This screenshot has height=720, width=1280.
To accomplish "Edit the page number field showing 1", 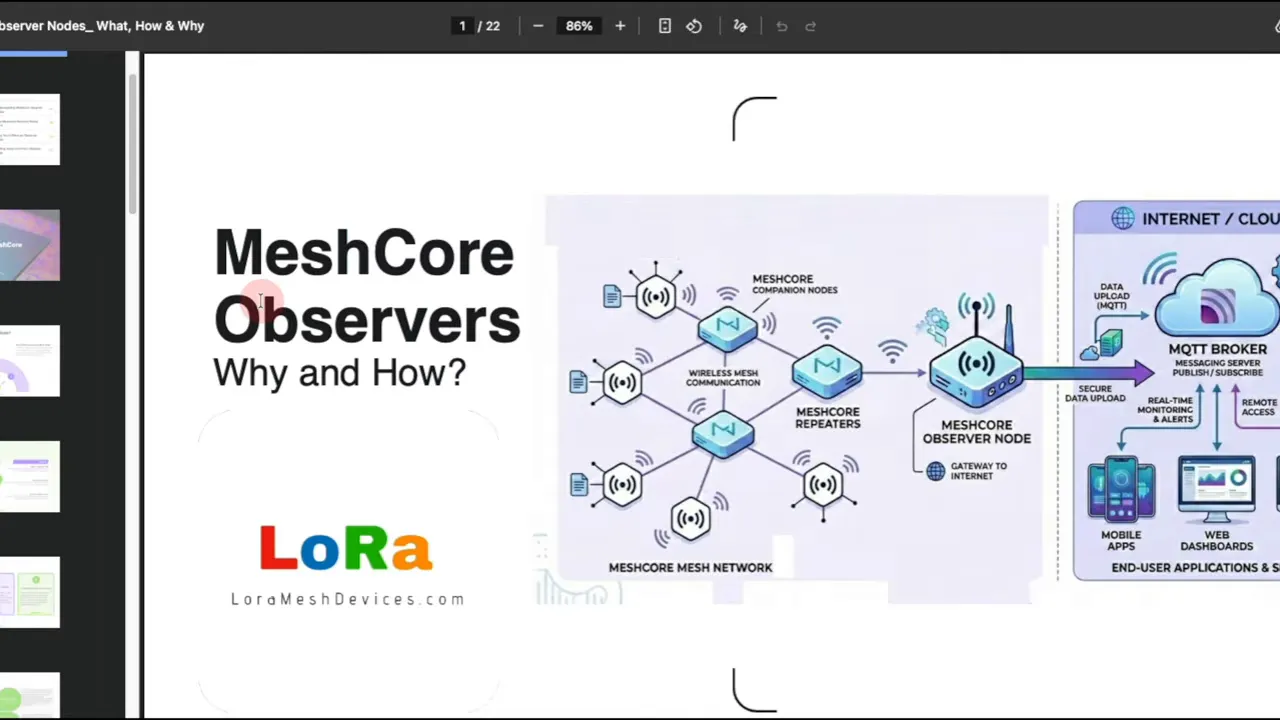I will (462, 26).
